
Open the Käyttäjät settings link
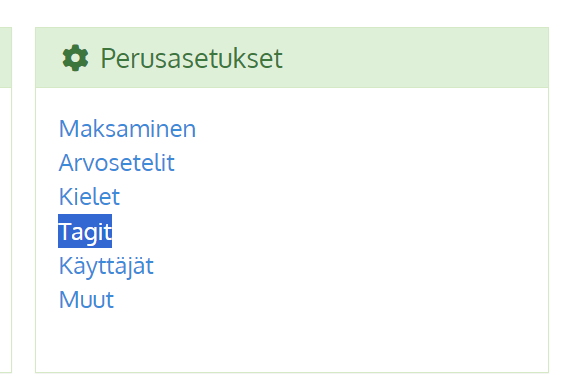[106, 266]
